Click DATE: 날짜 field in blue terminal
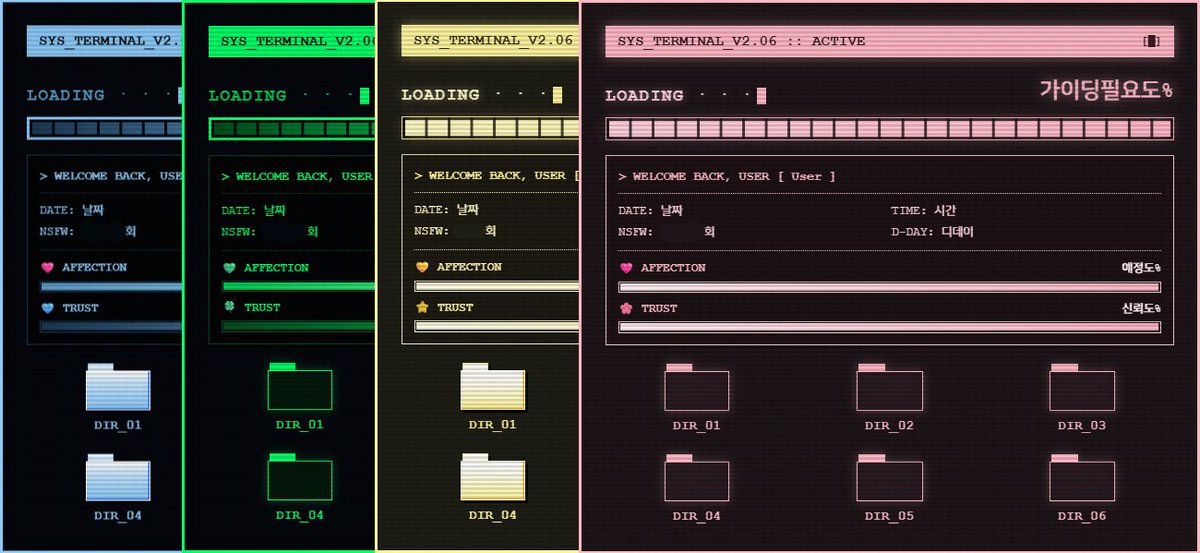The height and width of the screenshot is (553, 1200). click(x=72, y=211)
